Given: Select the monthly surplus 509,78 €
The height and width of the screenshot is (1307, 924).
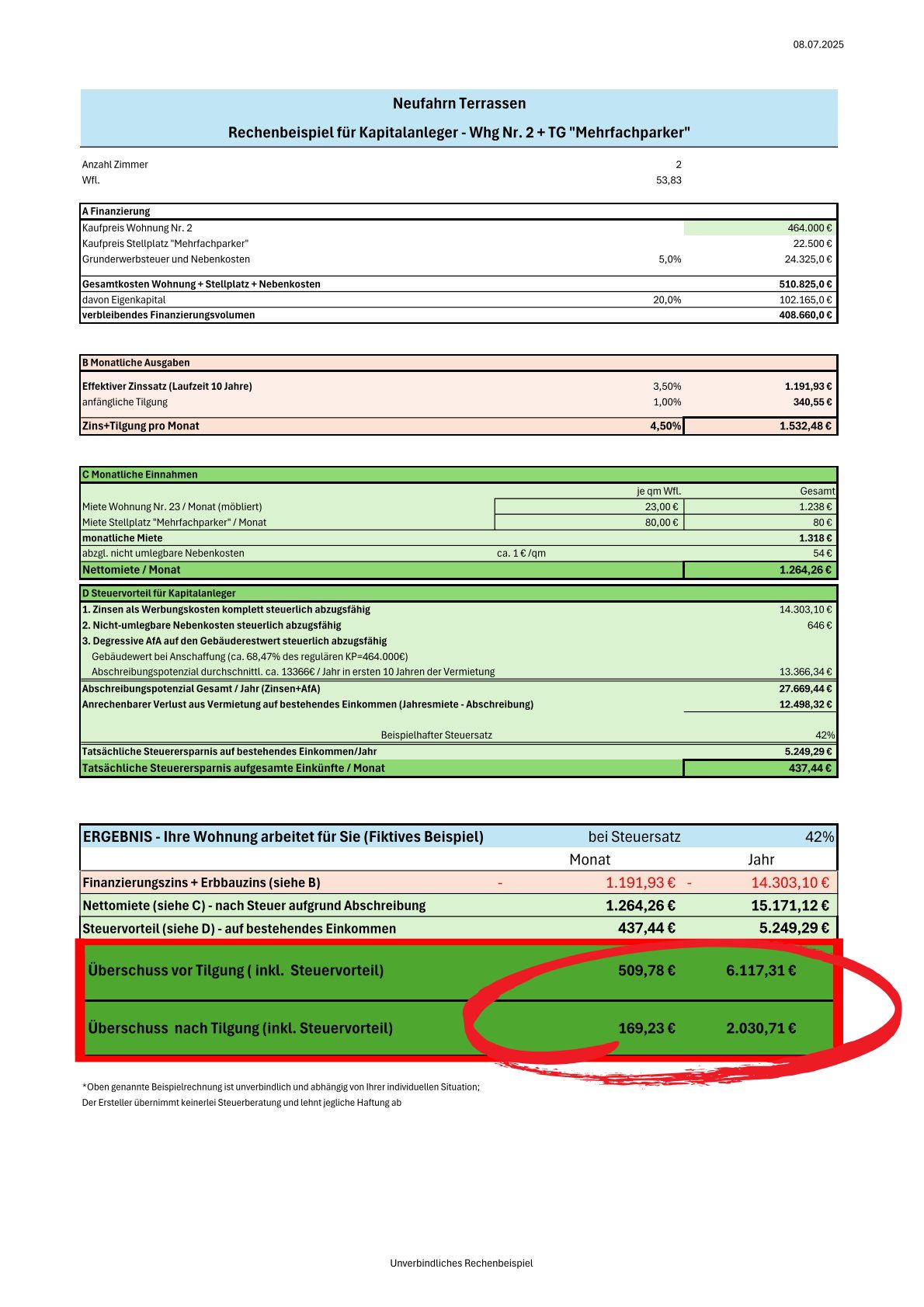Looking at the screenshot, I should [x=647, y=971].
